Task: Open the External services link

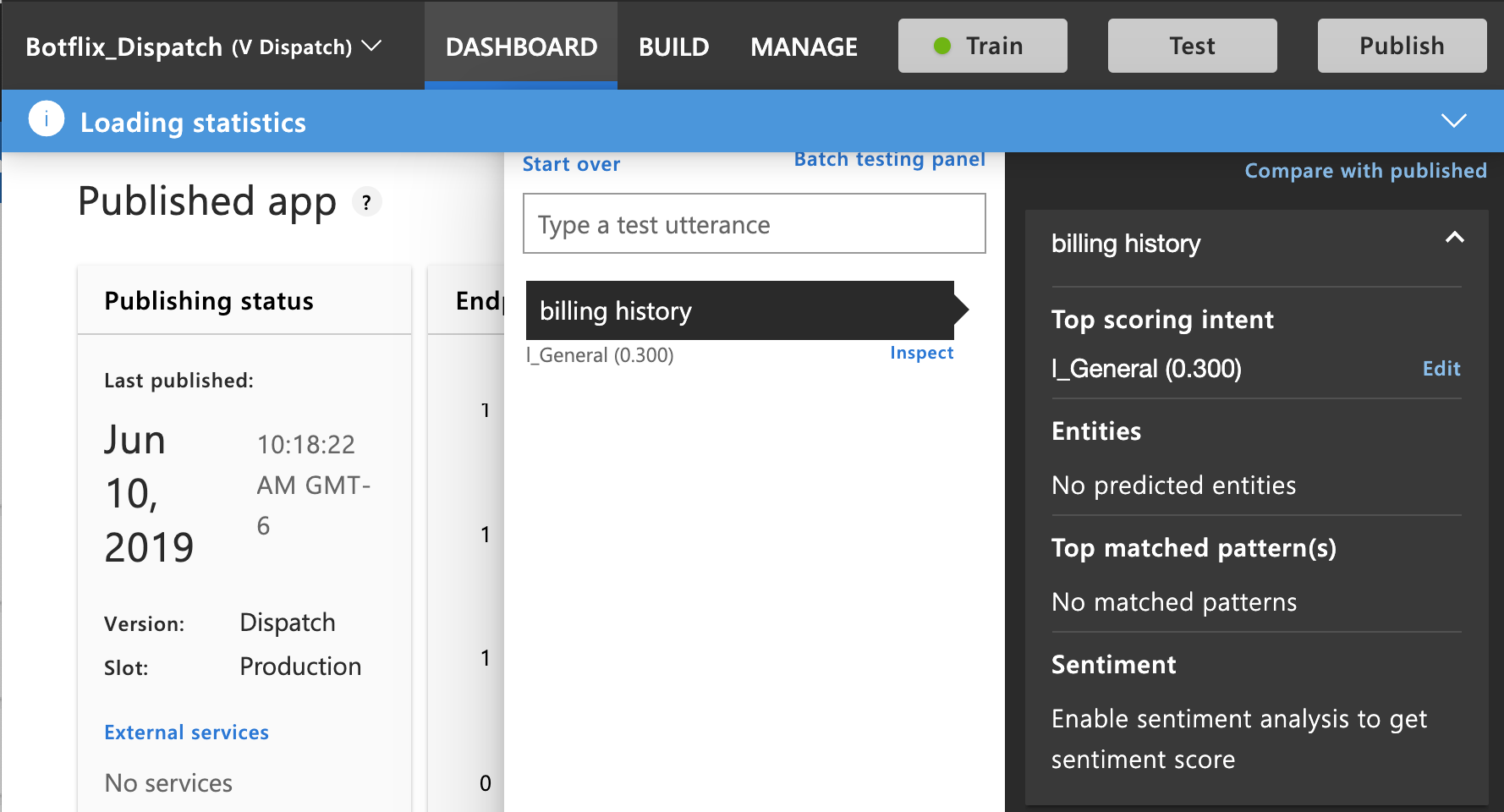Action: click(x=186, y=732)
